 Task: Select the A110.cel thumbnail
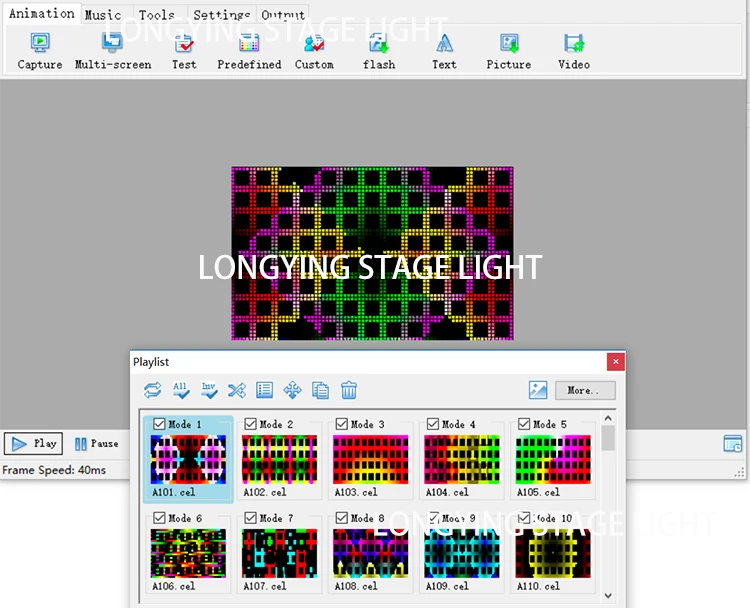click(x=553, y=553)
